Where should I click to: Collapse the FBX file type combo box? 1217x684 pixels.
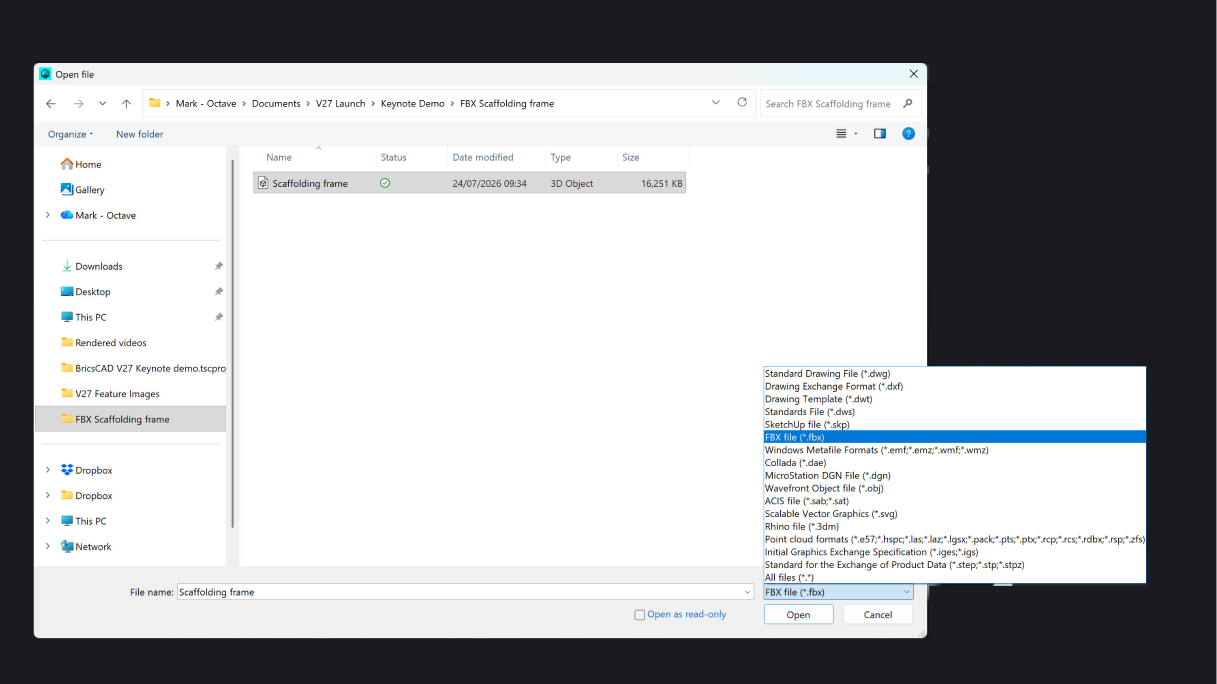click(907, 592)
